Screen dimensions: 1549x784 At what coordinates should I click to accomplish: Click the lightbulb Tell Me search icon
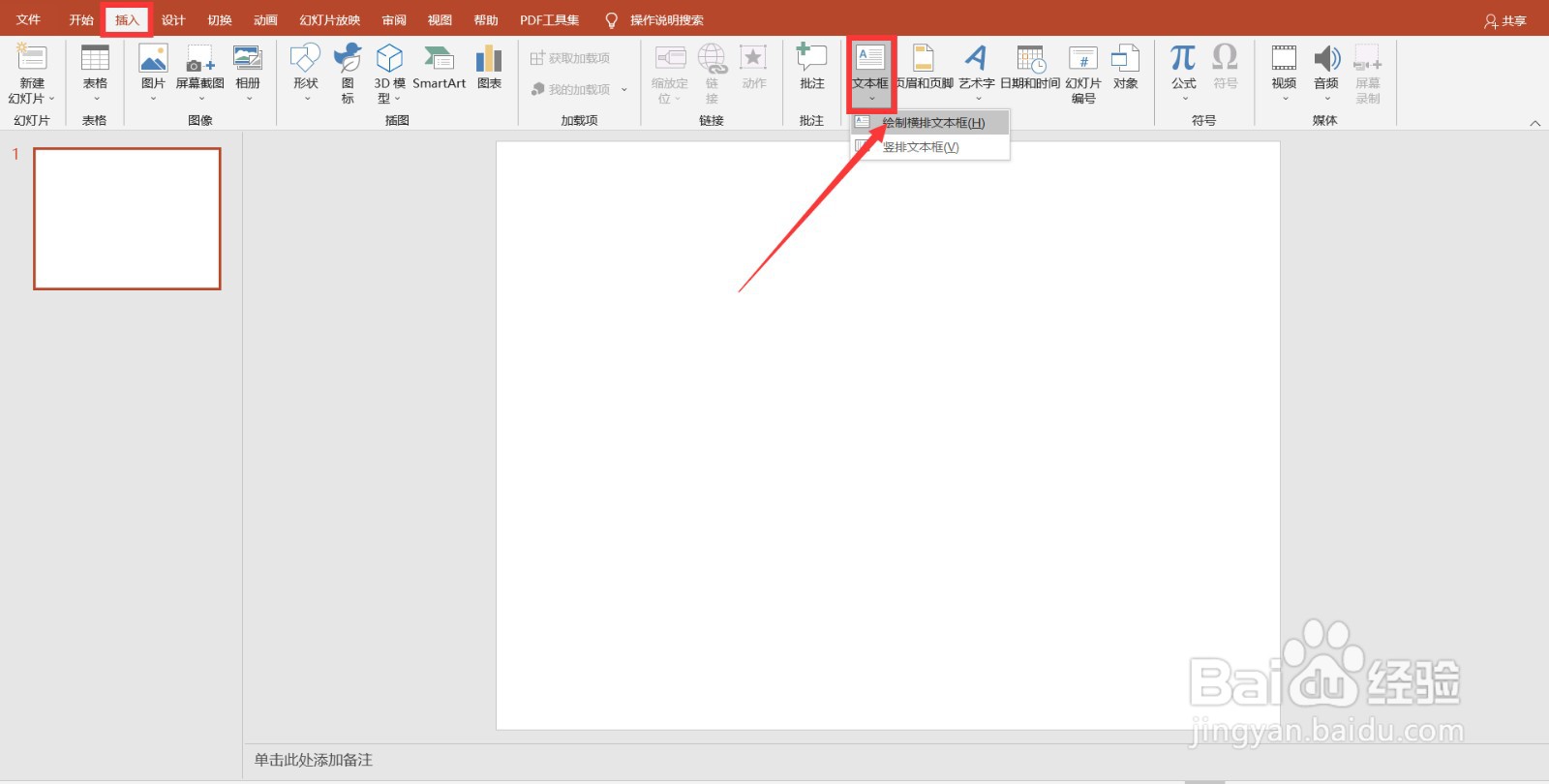pyautogui.click(x=611, y=20)
